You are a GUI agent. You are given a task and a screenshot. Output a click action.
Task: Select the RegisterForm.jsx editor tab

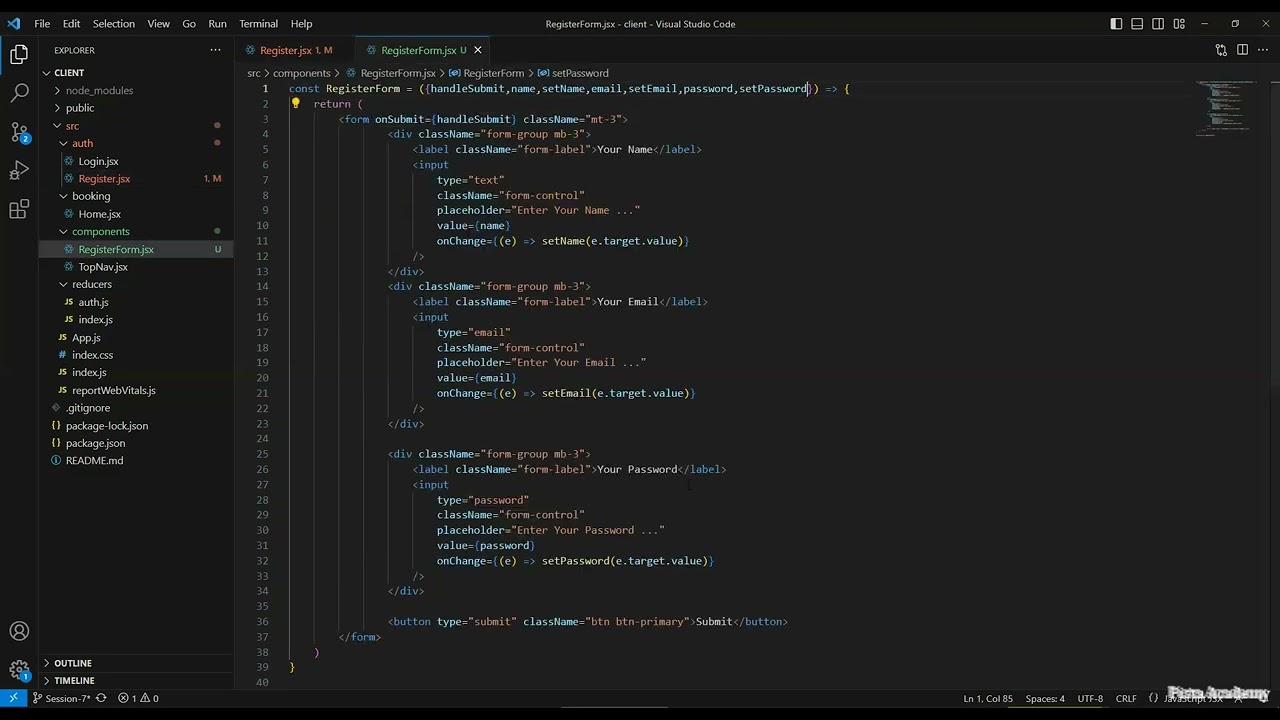pyautogui.click(x=419, y=50)
